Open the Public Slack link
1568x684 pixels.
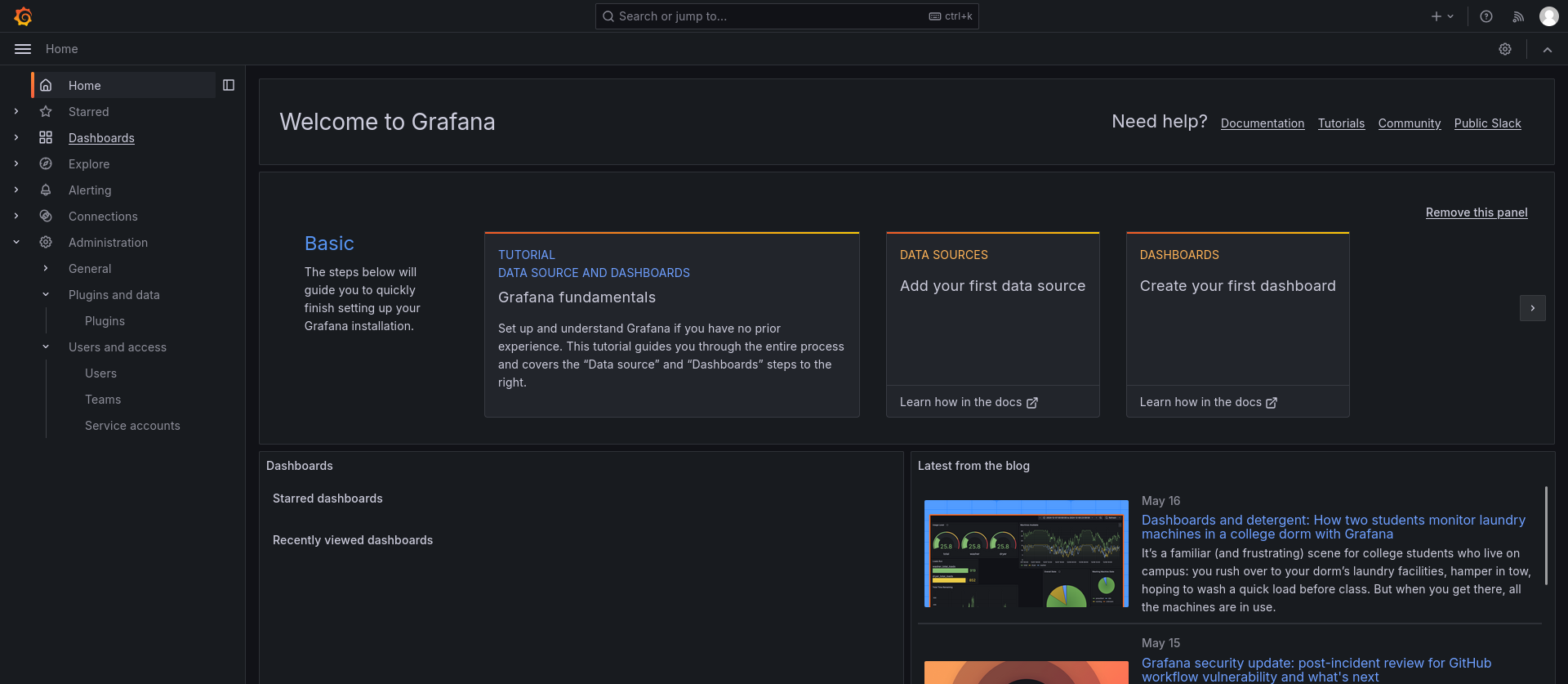[x=1487, y=123]
